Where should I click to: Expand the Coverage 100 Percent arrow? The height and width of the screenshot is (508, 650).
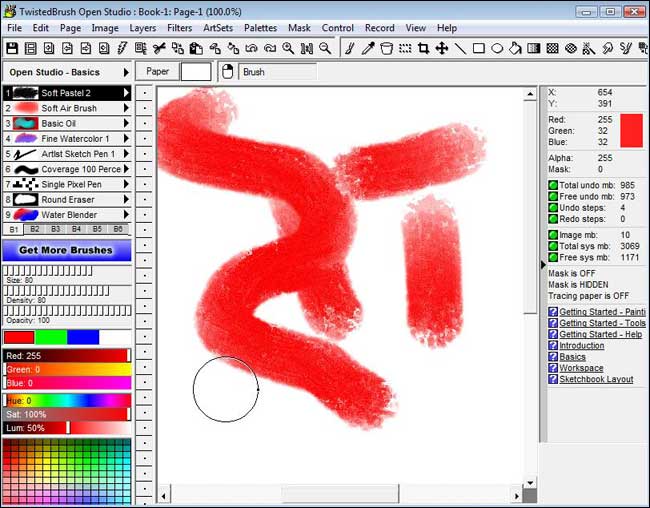pos(126,169)
